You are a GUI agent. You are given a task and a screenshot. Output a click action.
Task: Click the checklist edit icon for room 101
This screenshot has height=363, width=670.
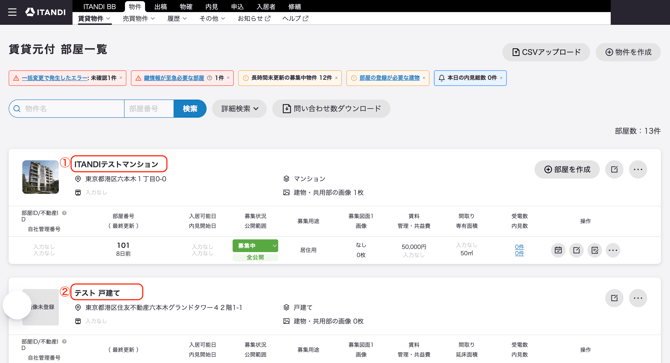tap(594, 250)
